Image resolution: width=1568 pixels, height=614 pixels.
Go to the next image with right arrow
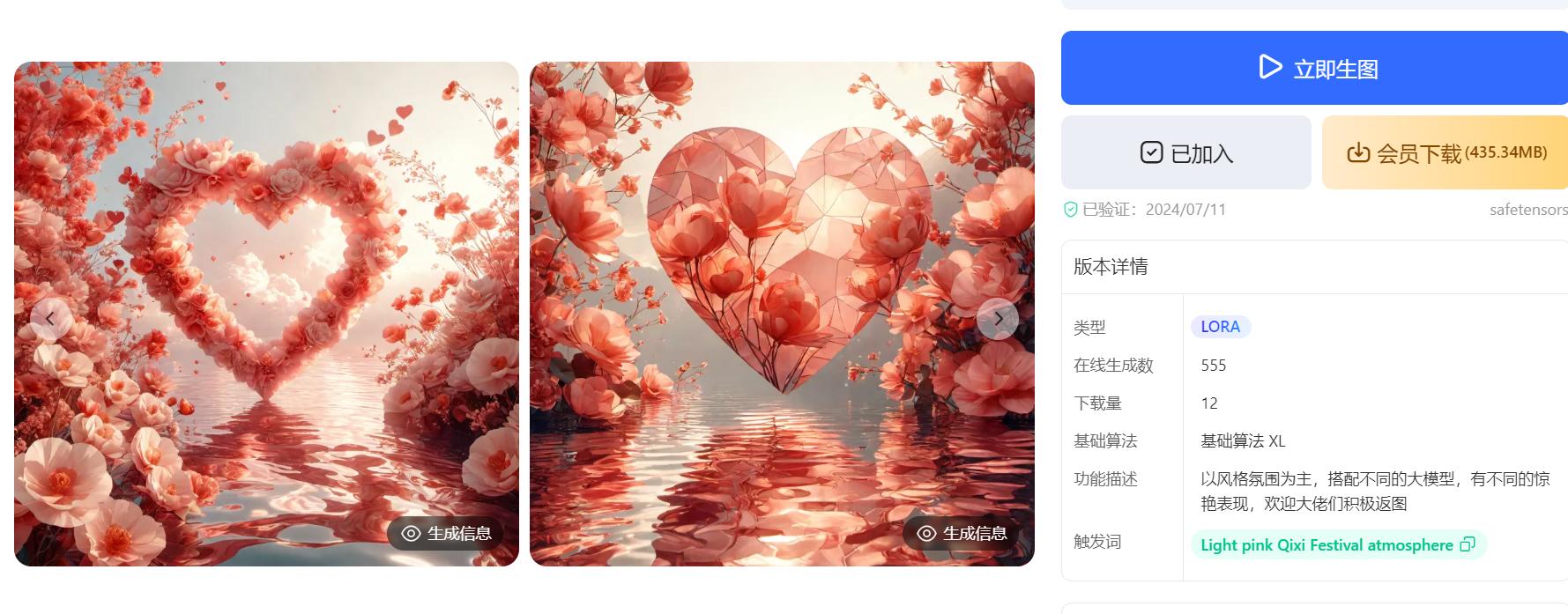point(998,319)
